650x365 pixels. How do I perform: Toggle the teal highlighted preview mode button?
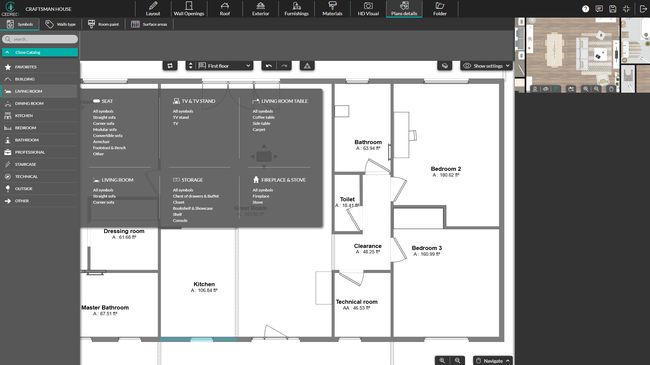point(556,89)
